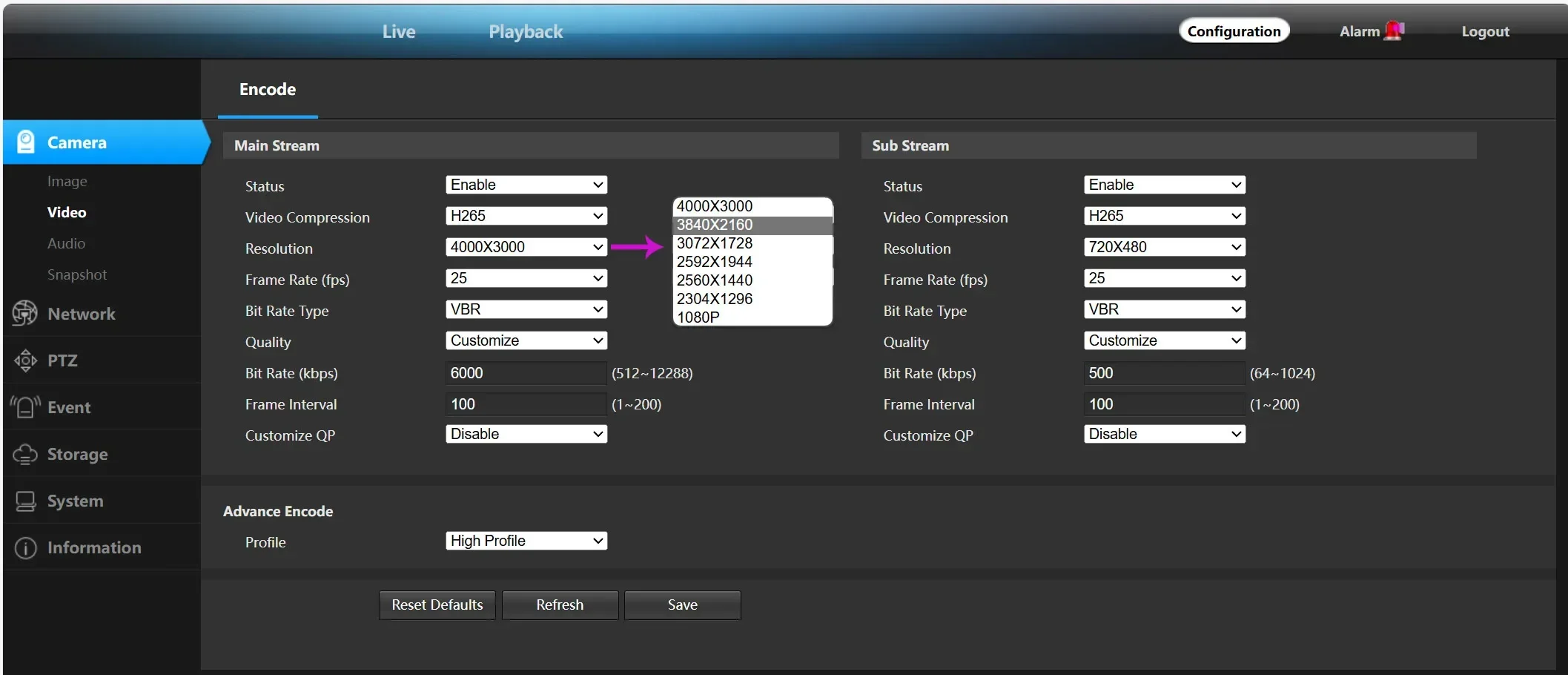Open Sub Stream Customize QP dropdown
Screen dimensions: 1568x675
click(x=1165, y=434)
